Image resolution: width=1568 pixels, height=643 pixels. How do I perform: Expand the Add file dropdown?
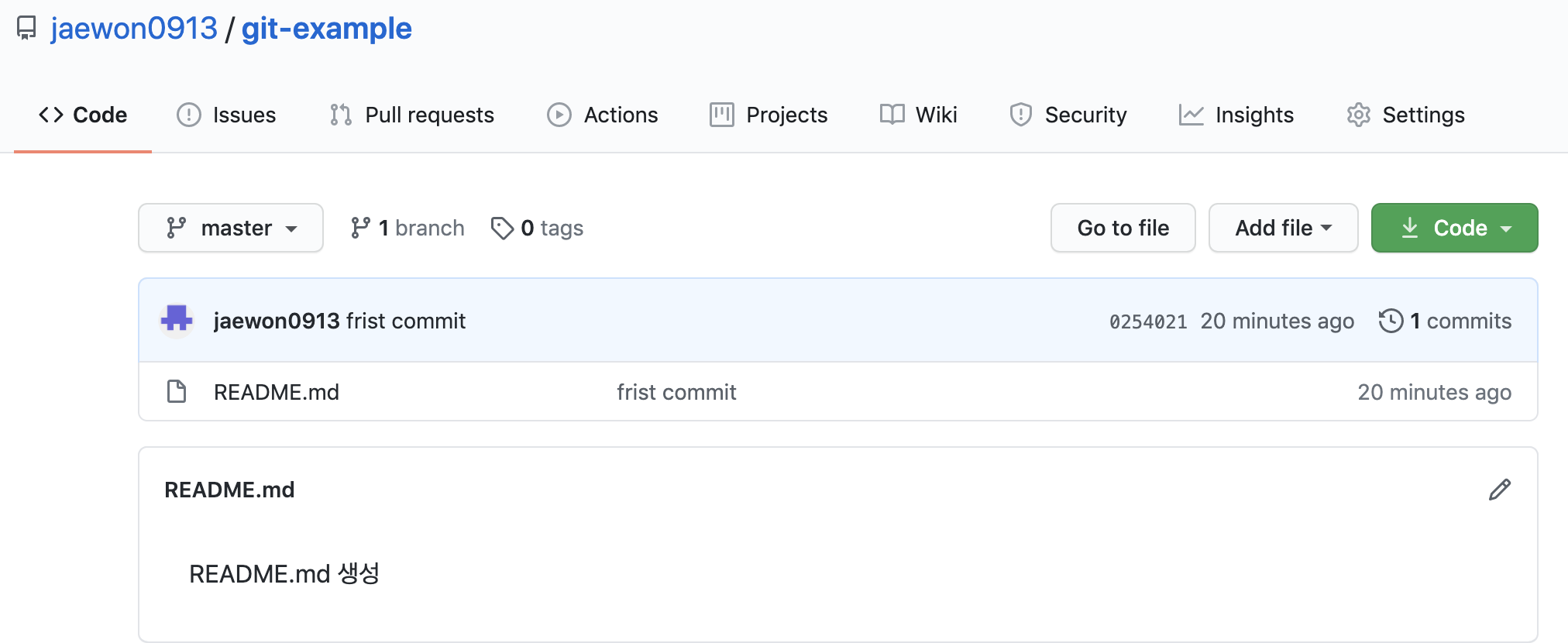(x=1283, y=228)
